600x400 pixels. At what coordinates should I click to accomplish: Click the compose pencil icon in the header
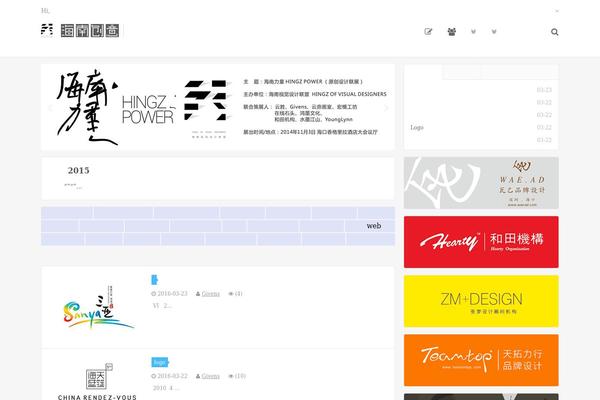coord(428,32)
